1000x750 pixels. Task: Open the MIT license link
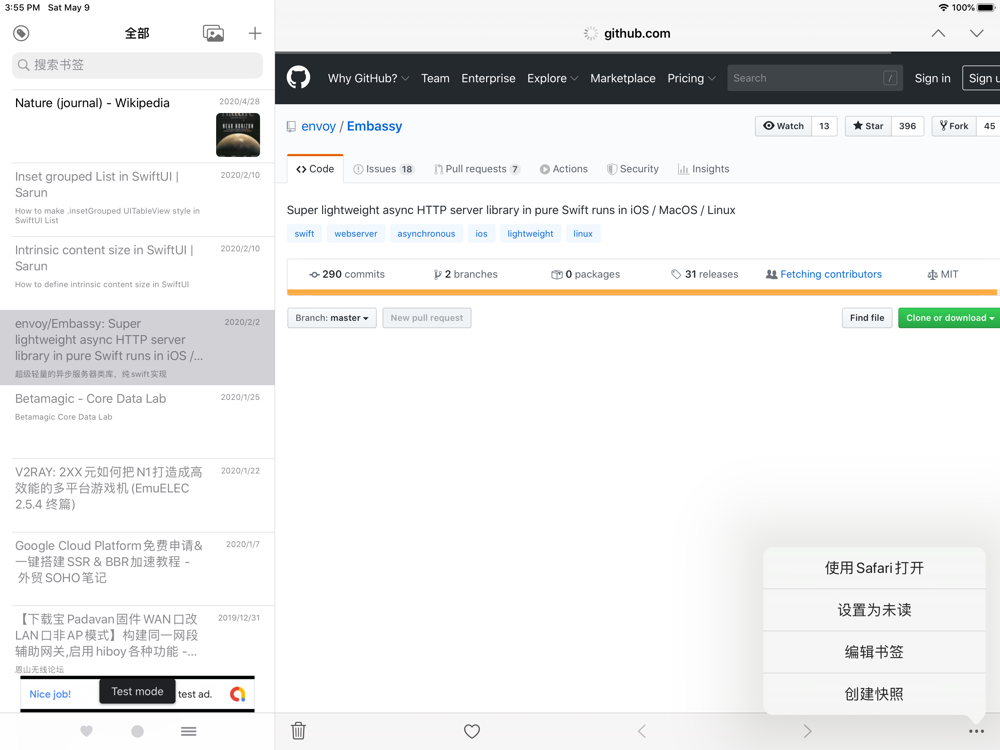(943, 274)
